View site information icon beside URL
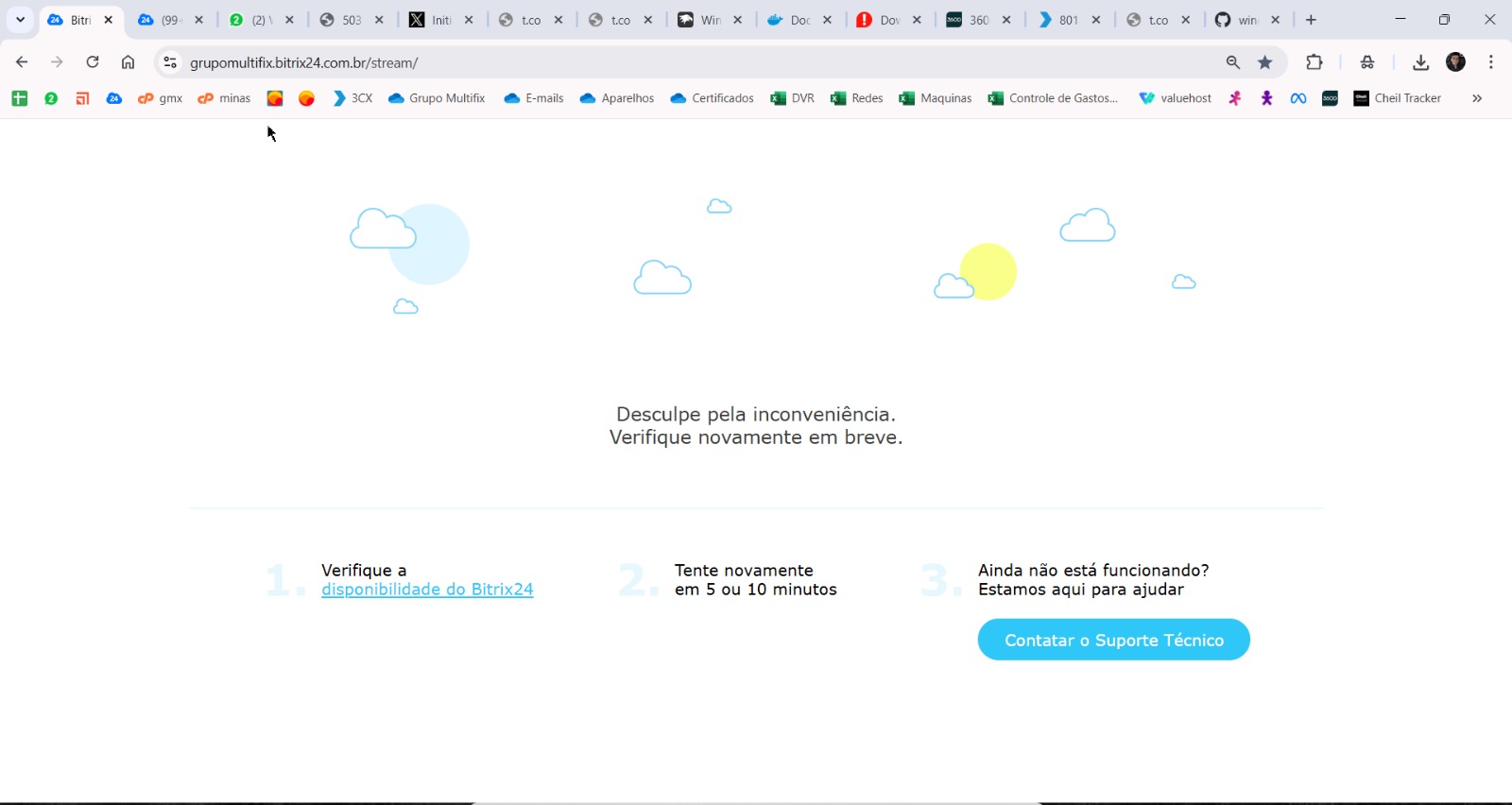The height and width of the screenshot is (805, 1512). pyautogui.click(x=170, y=62)
